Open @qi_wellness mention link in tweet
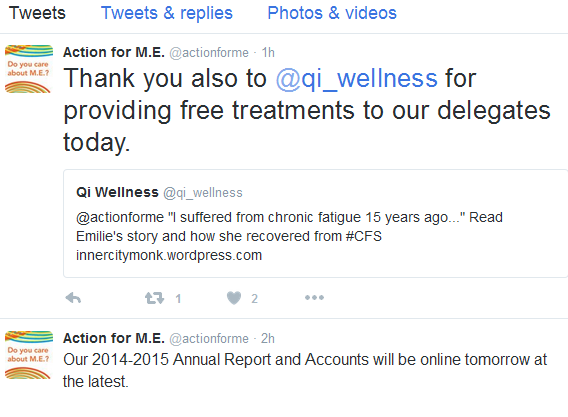This screenshot has width=568, height=417. [357, 78]
